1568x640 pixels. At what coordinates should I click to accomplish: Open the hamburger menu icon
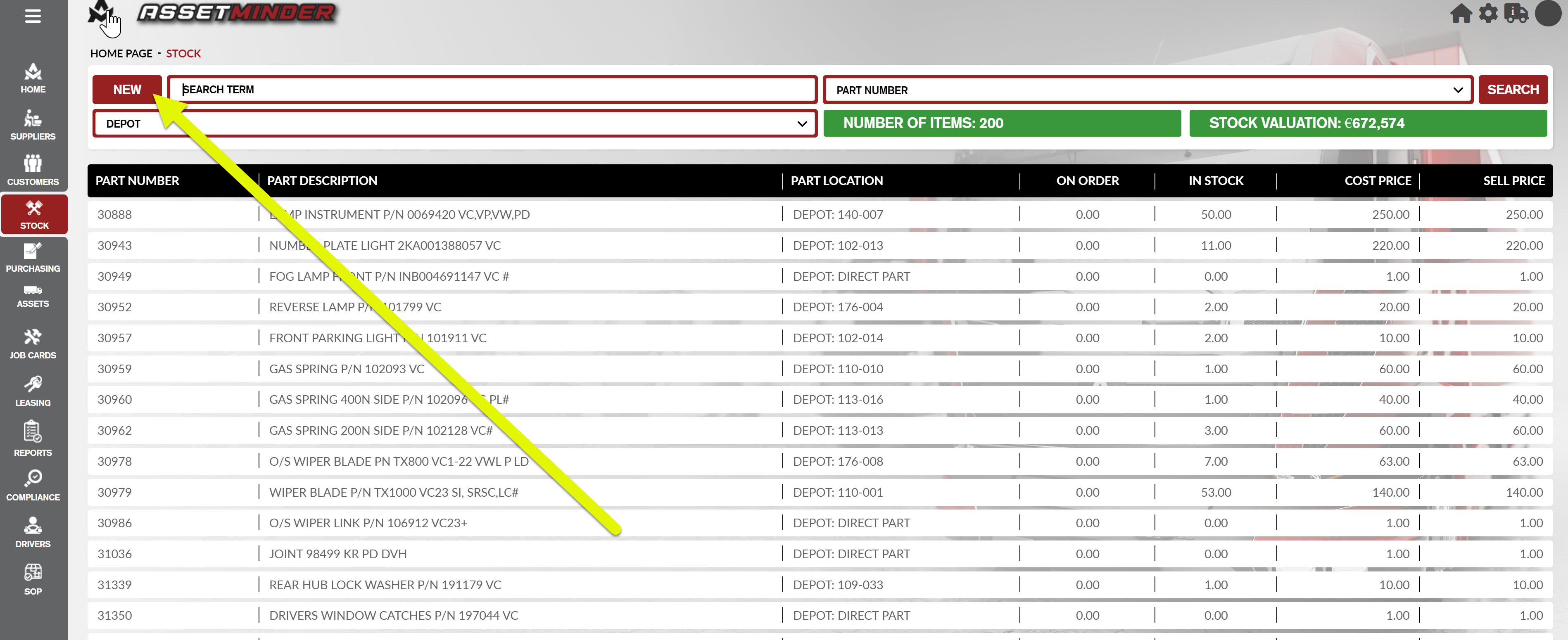[x=33, y=16]
